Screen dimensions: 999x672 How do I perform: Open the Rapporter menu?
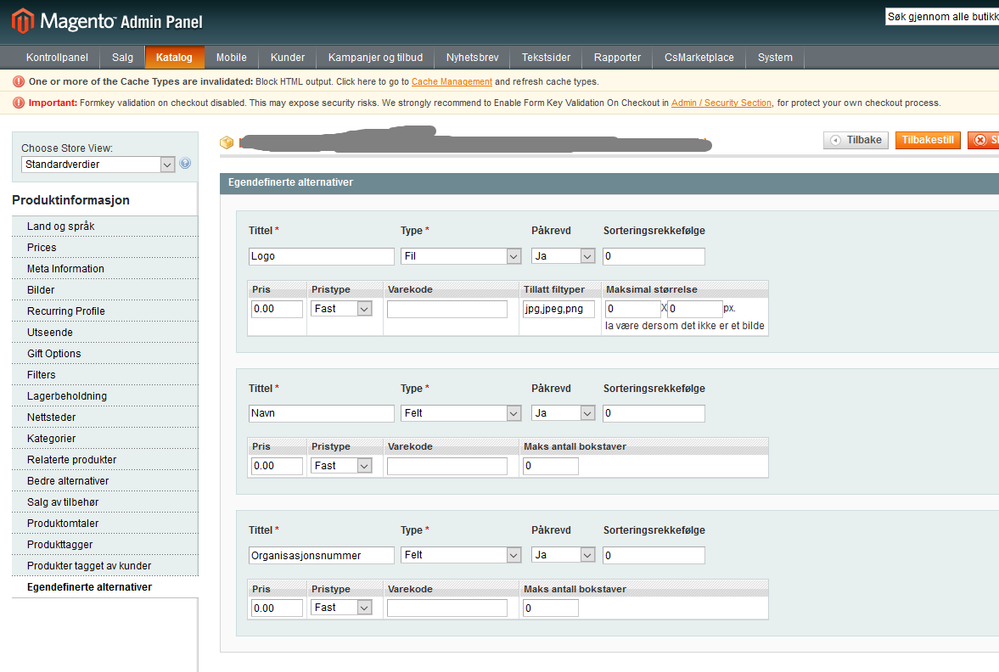[617, 57]
